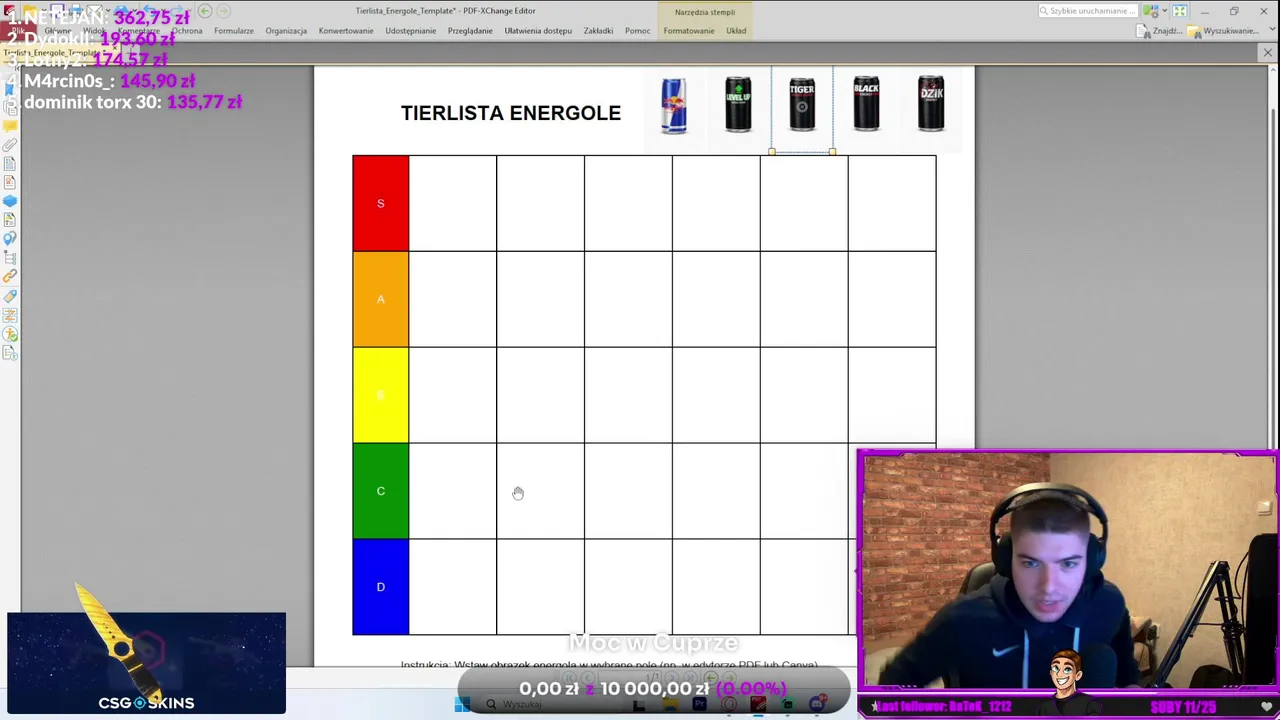Screen dimensions: 1280x720
Task: Click the TIERLISTA ENERGOLE heading
Action: point(511,113)
